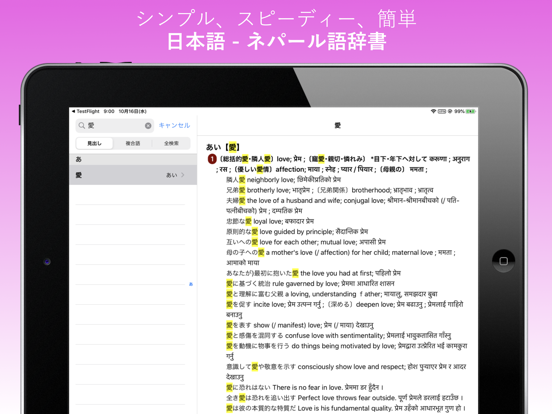Viewport: 552px width, 414px height.
Task: Click the red number 1 sense marker
Action: [212, 159]
